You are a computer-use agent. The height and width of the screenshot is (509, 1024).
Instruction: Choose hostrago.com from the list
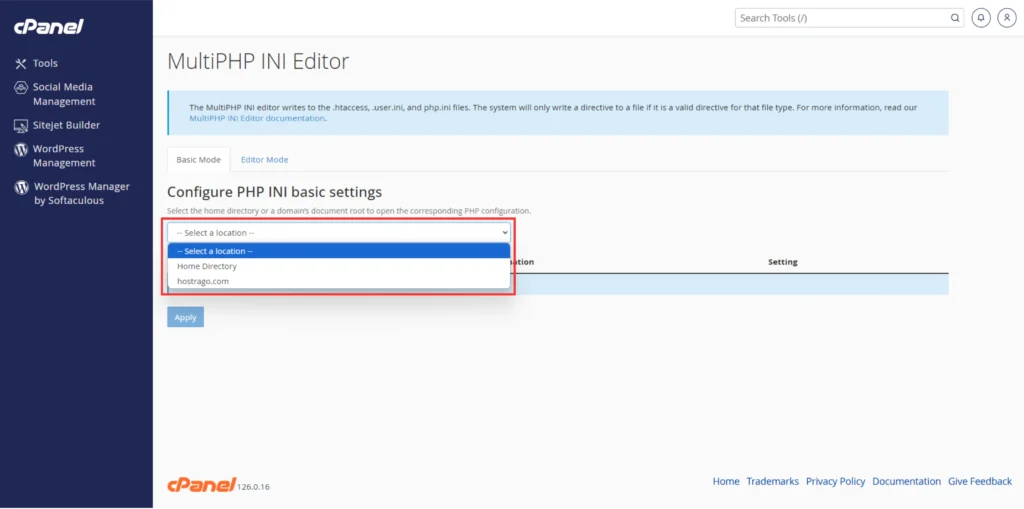point(338,281)
